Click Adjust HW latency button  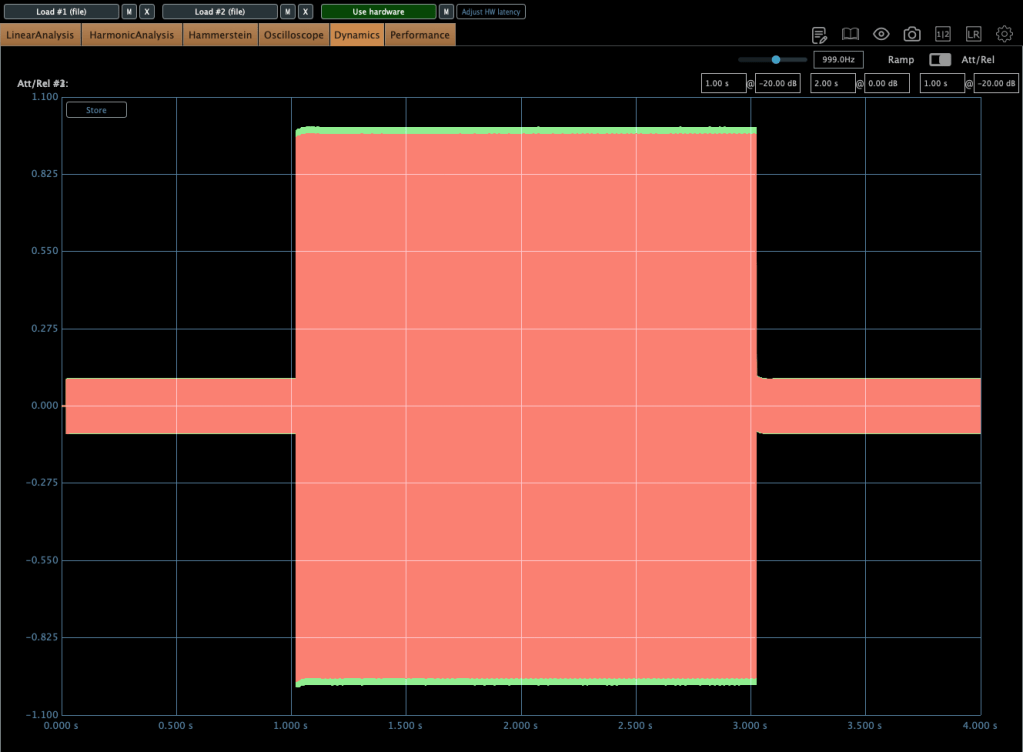coord(491,12)
